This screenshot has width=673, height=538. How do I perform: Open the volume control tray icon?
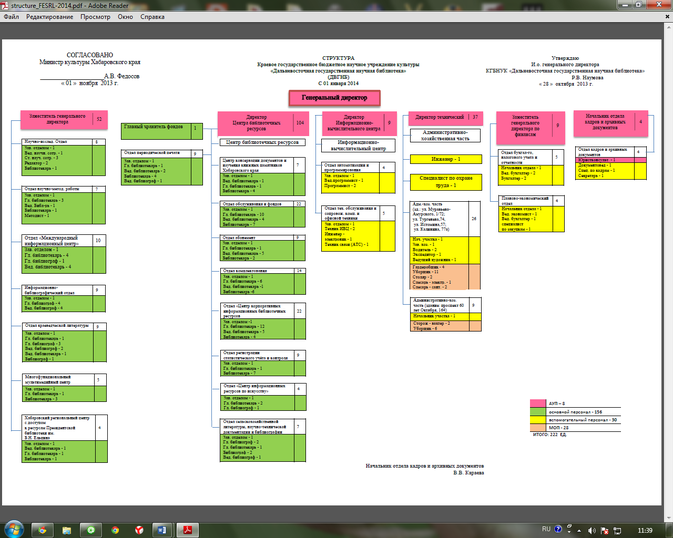[x=592, y=531]
